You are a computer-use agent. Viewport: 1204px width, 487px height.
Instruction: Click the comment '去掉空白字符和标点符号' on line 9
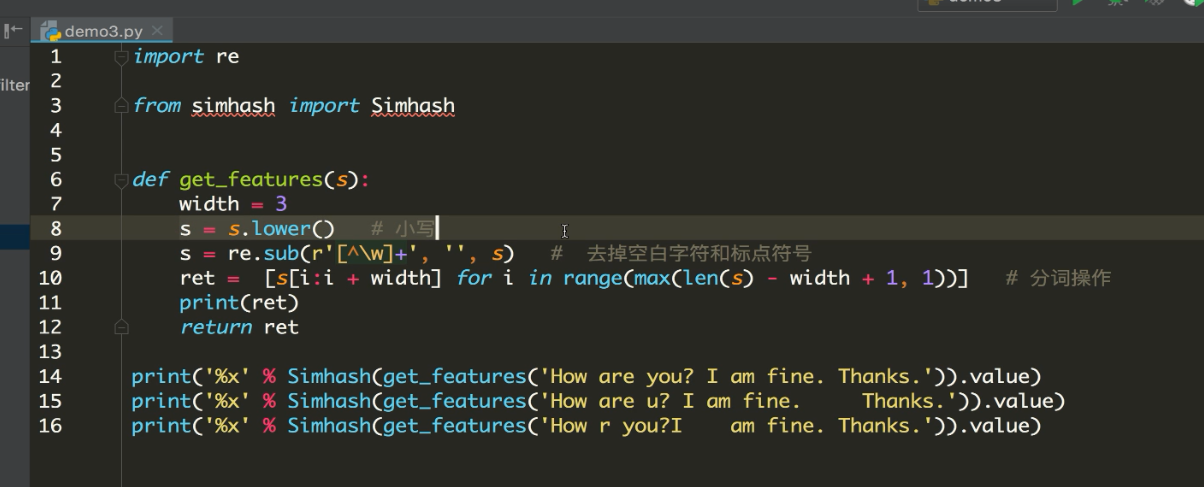698,254
